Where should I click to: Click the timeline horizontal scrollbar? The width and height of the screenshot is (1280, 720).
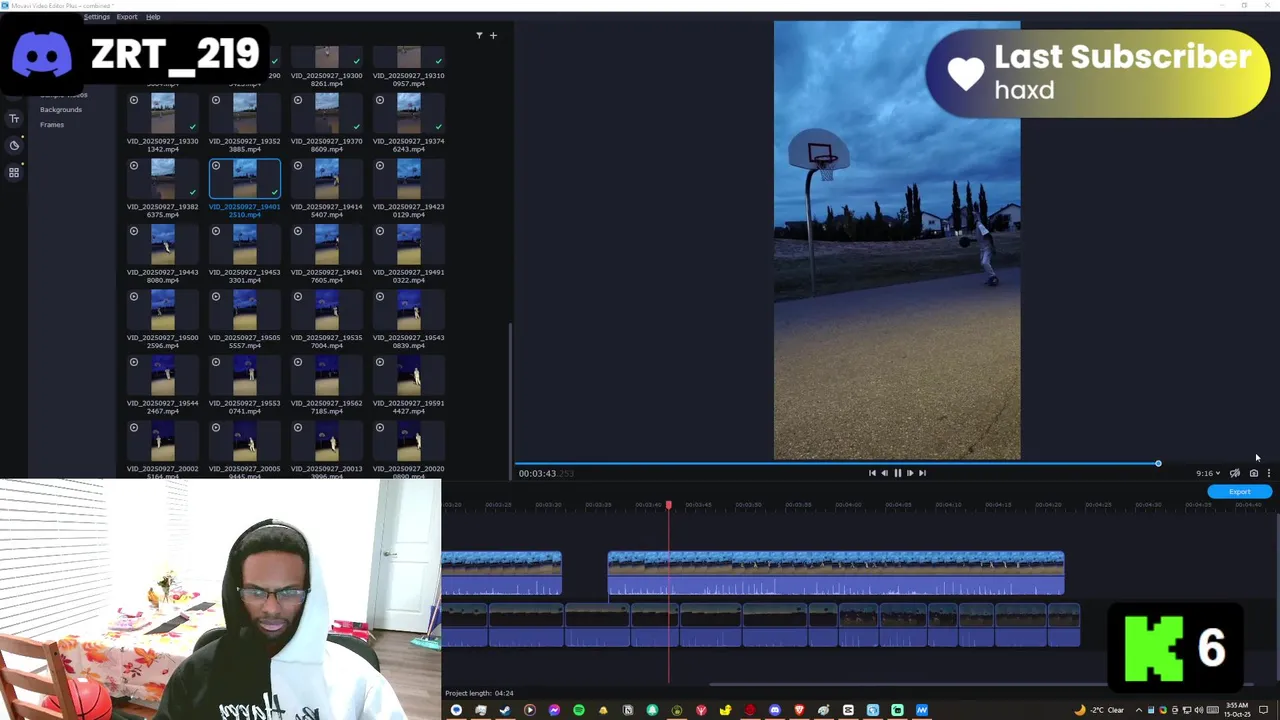coord(980,685)
